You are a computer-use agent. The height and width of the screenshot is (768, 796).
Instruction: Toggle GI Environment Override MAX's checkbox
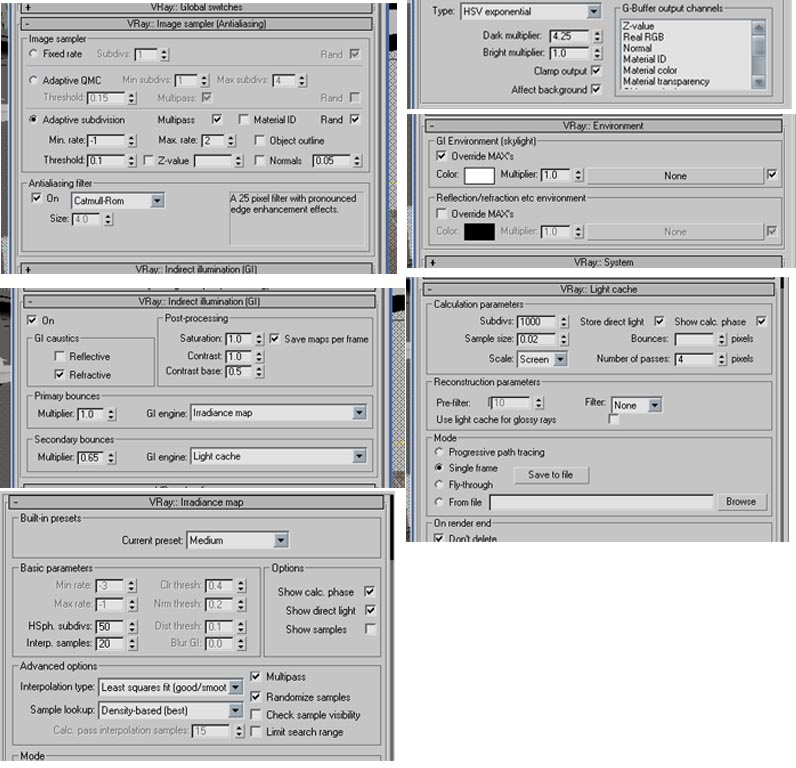(x=441, y=156)
